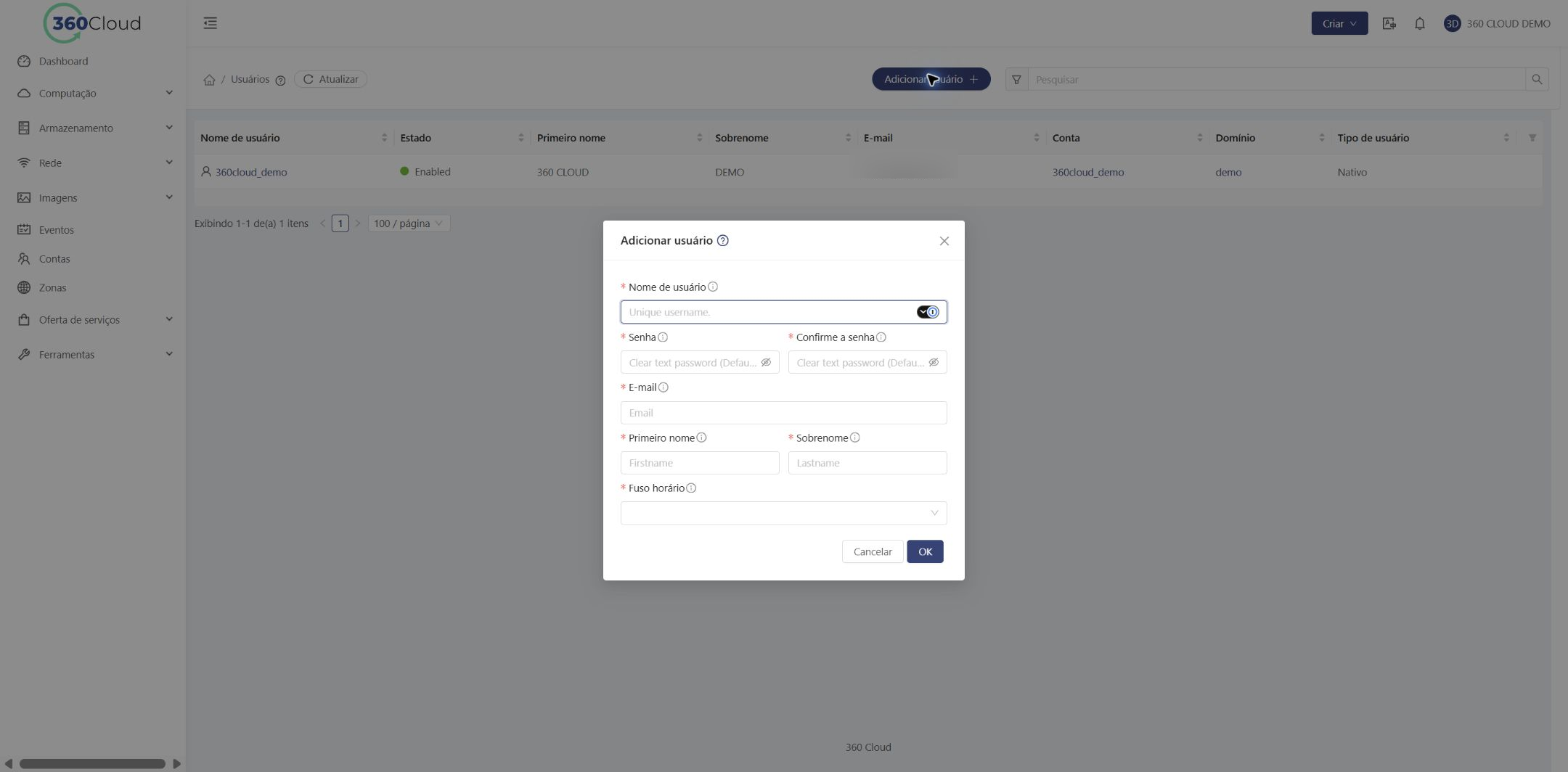Open the 360cloud_demo username link

251,172
